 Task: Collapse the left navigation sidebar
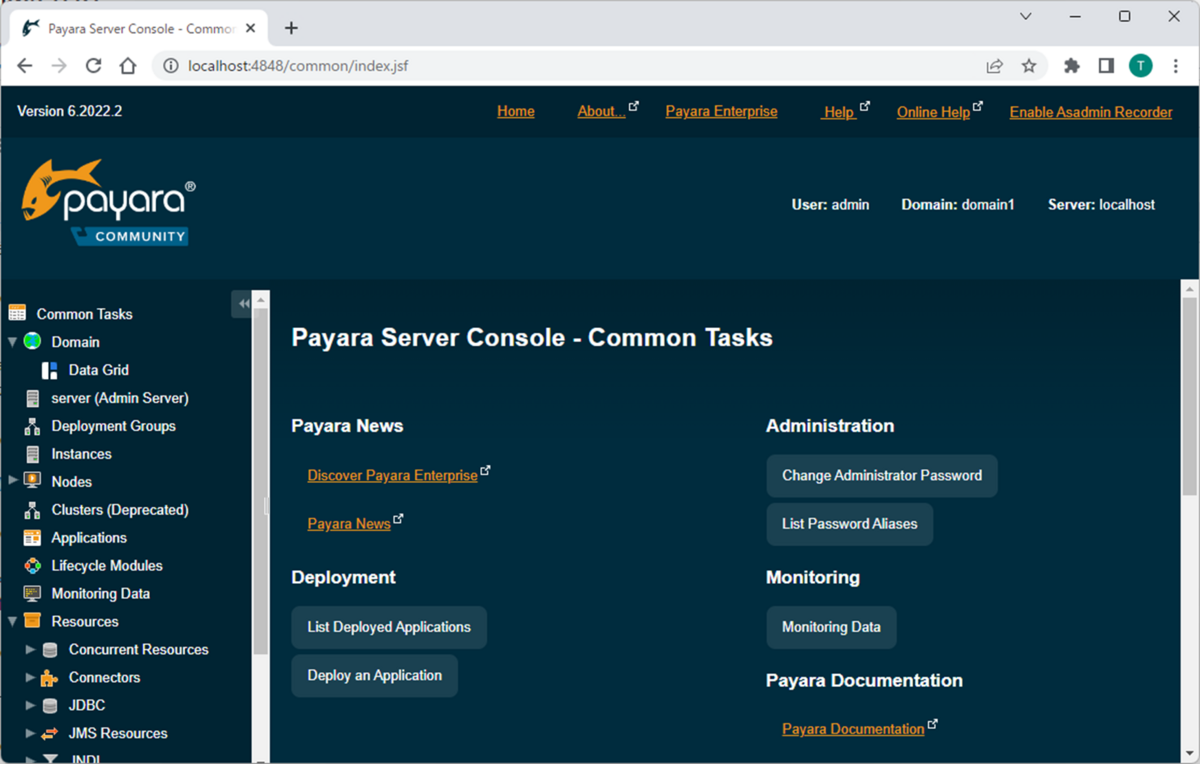pos(243,304)
